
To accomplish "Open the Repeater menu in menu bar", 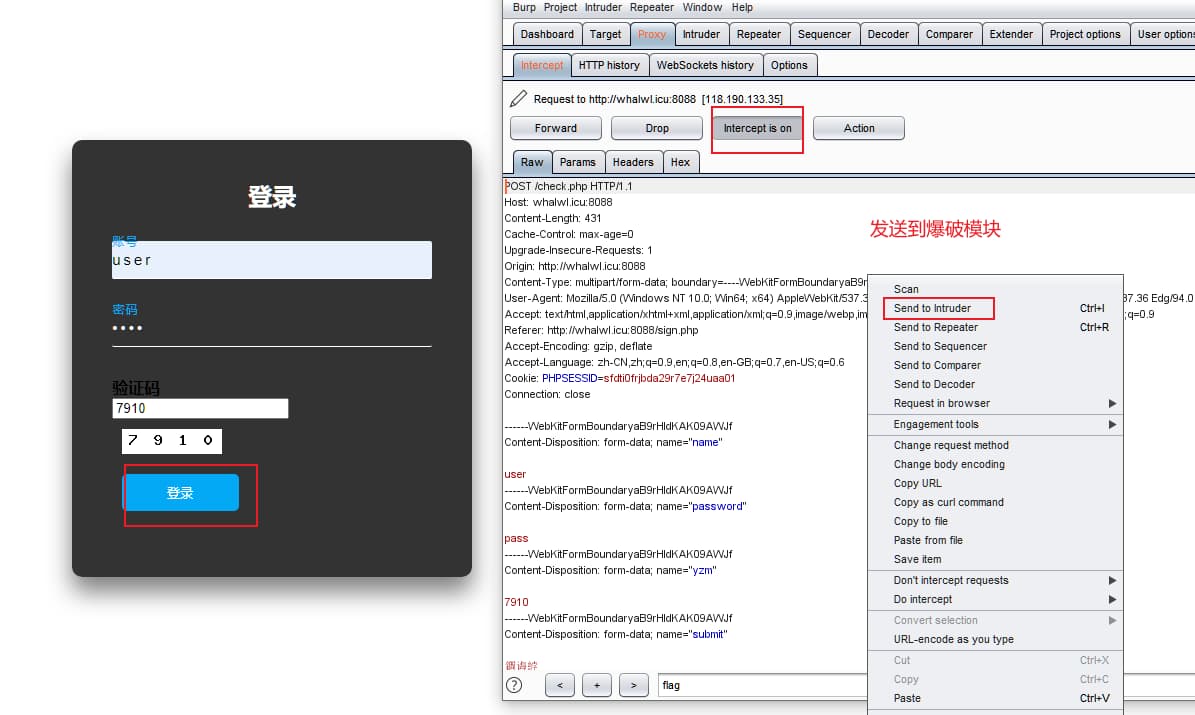I will pos(652,8).
